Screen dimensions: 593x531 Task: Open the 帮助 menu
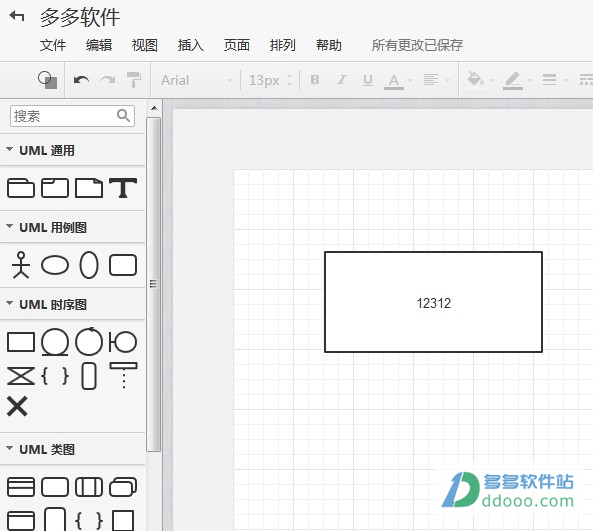pos(329,45)
